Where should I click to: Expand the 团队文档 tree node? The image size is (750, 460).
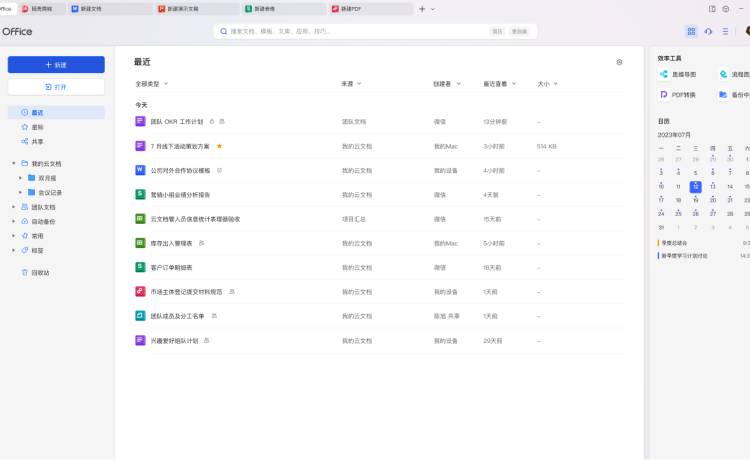[14, 207]
